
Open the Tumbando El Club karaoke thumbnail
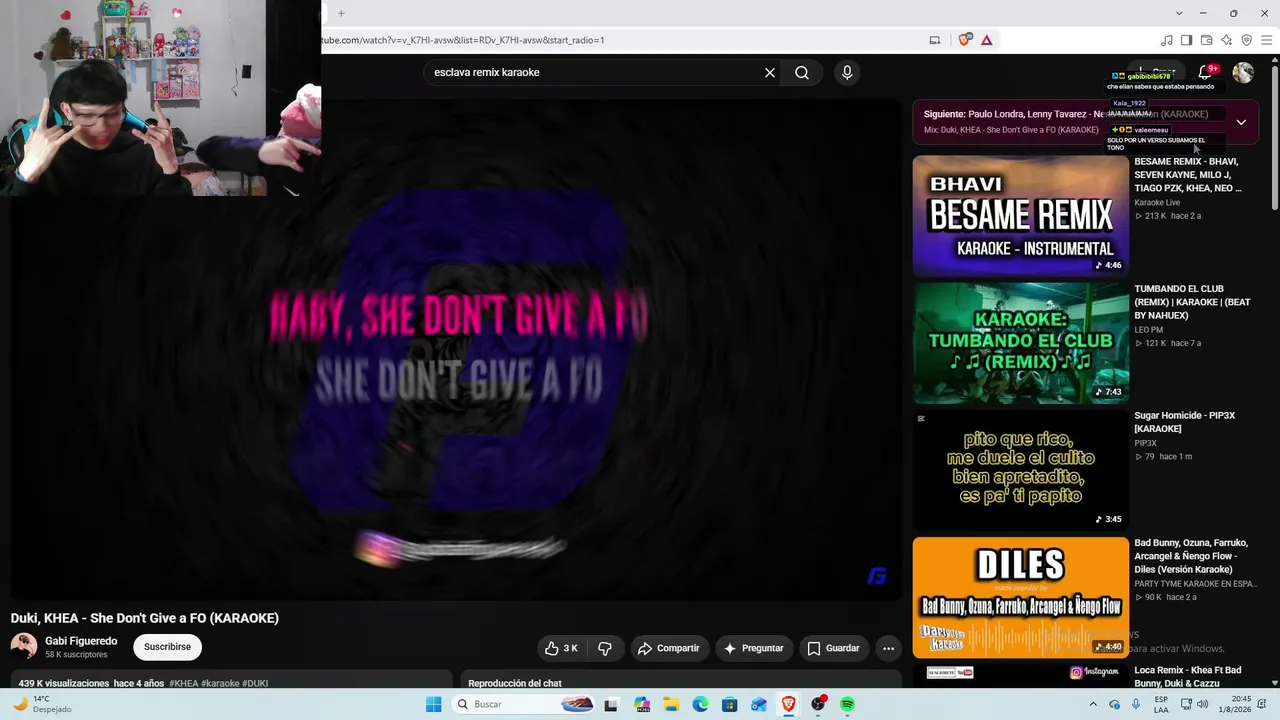click(x=1021, y=343)
